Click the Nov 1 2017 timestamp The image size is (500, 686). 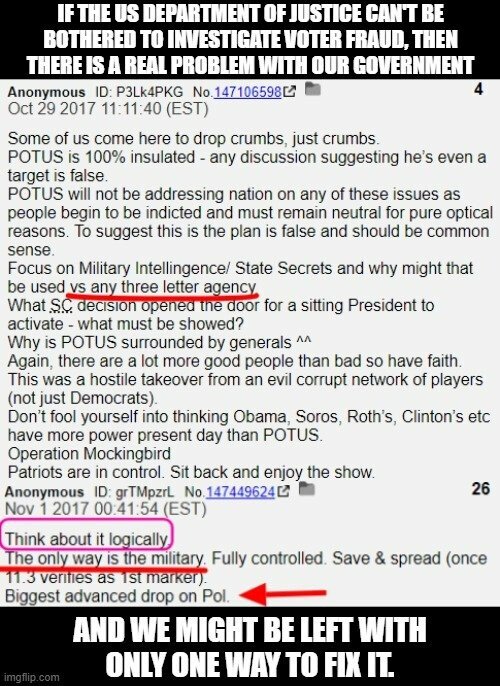tap(105, 509)
